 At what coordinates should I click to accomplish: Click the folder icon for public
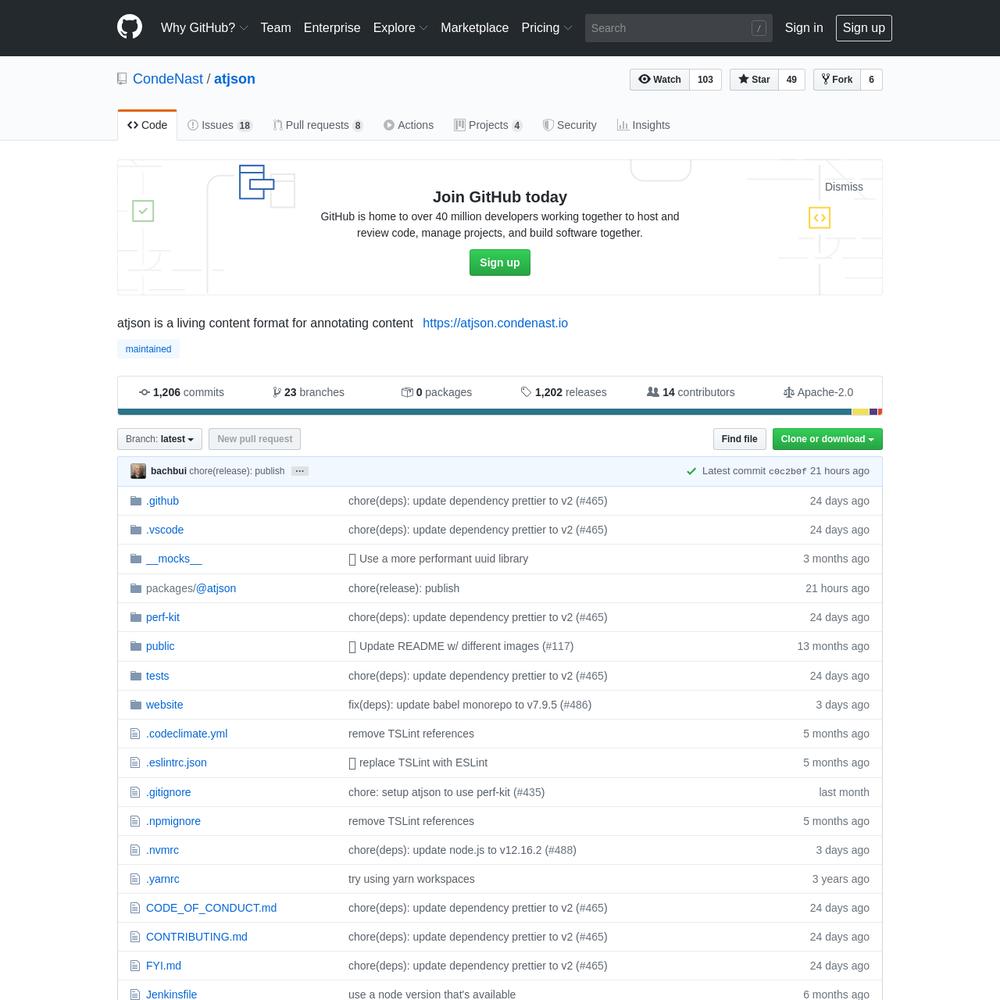[x=135, y=646]
